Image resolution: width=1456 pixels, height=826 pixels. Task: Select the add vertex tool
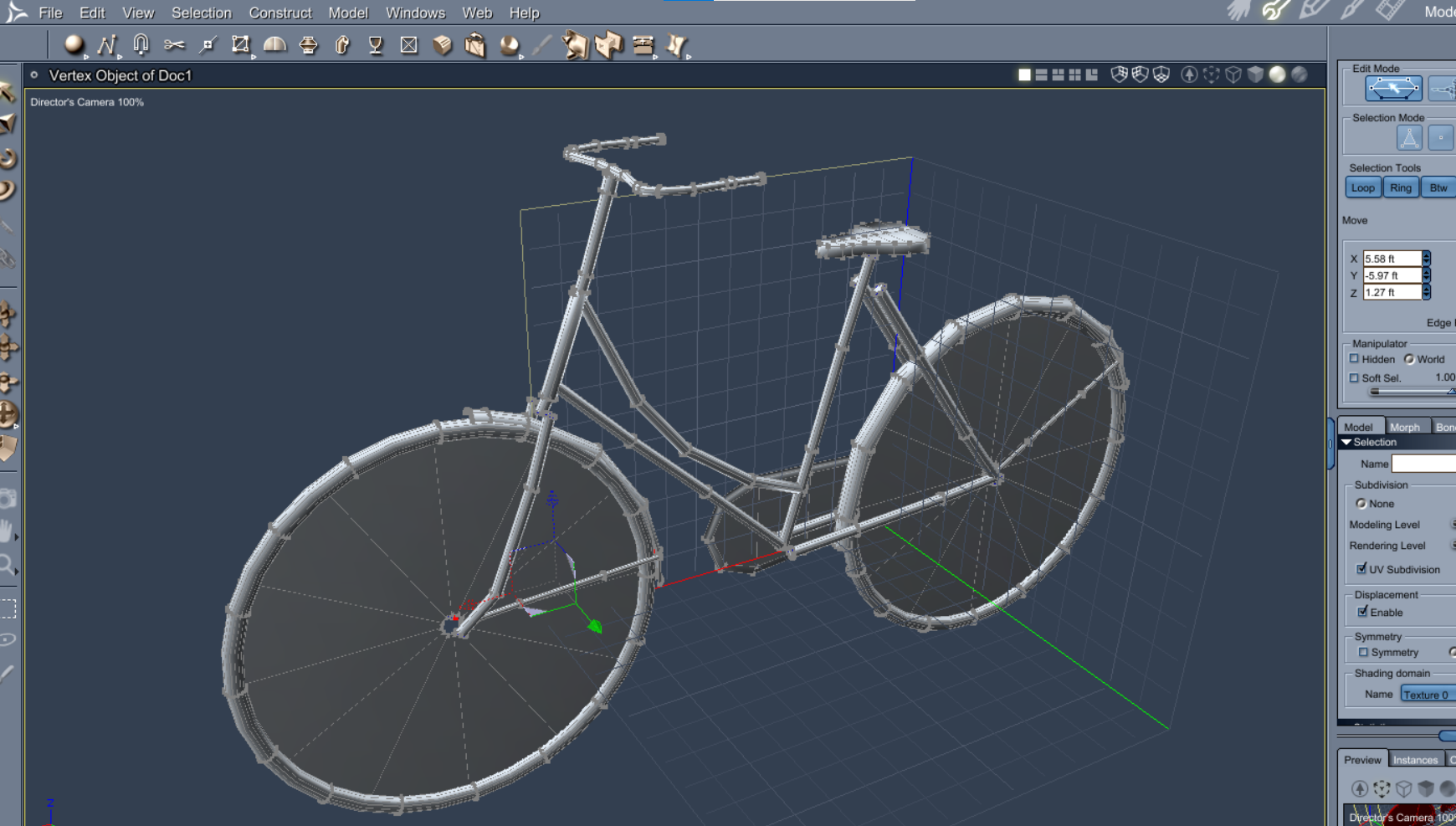pos(208,44)
